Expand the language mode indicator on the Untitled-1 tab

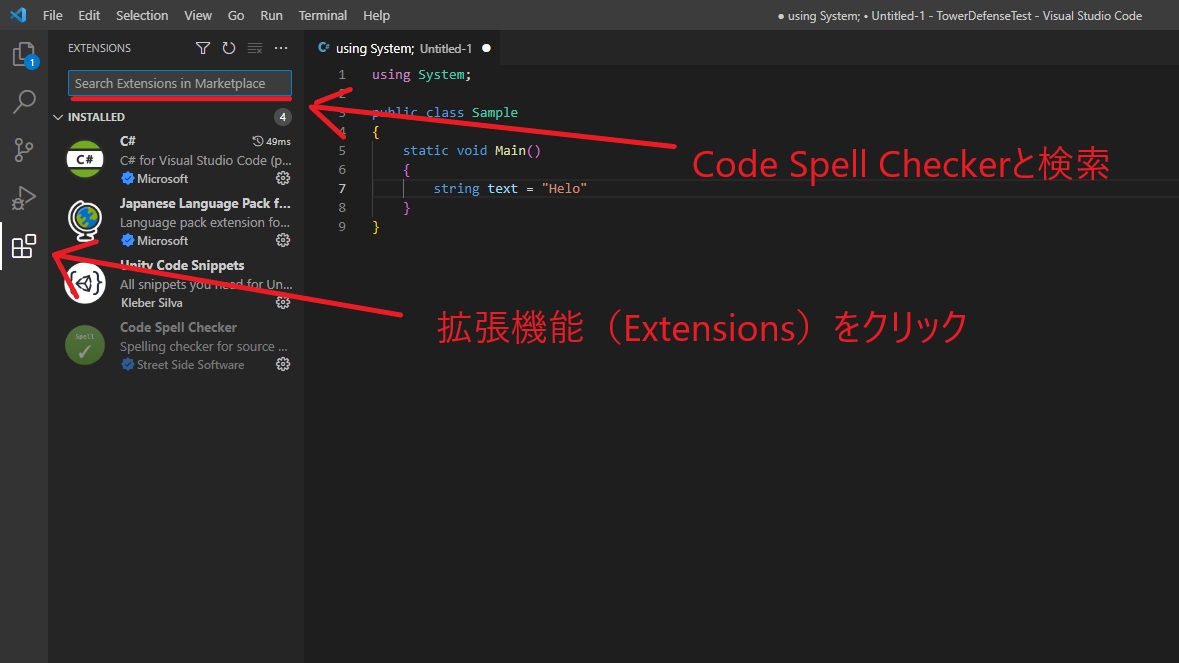(x=323, y=47)
